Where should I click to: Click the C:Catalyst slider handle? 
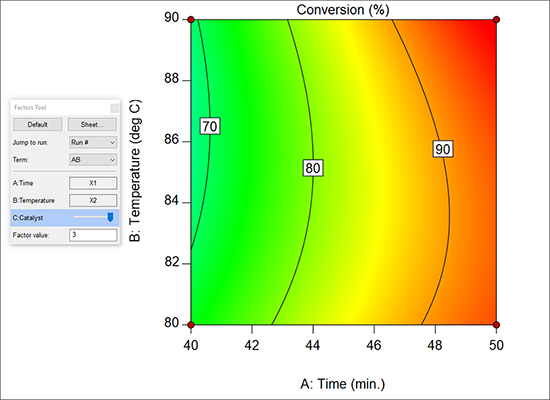[x=110, y=217]
